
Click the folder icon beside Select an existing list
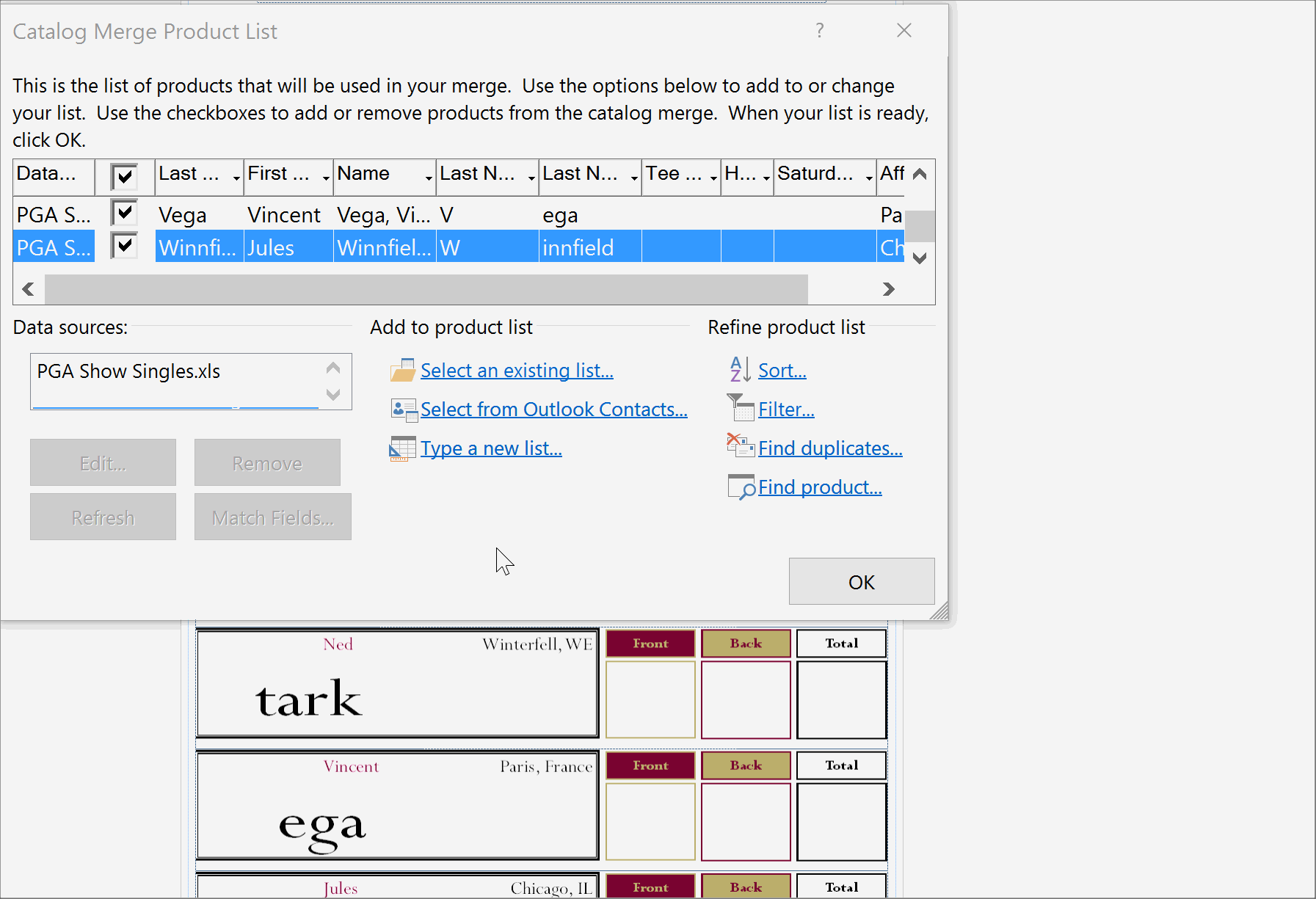(x=403, y=371)
